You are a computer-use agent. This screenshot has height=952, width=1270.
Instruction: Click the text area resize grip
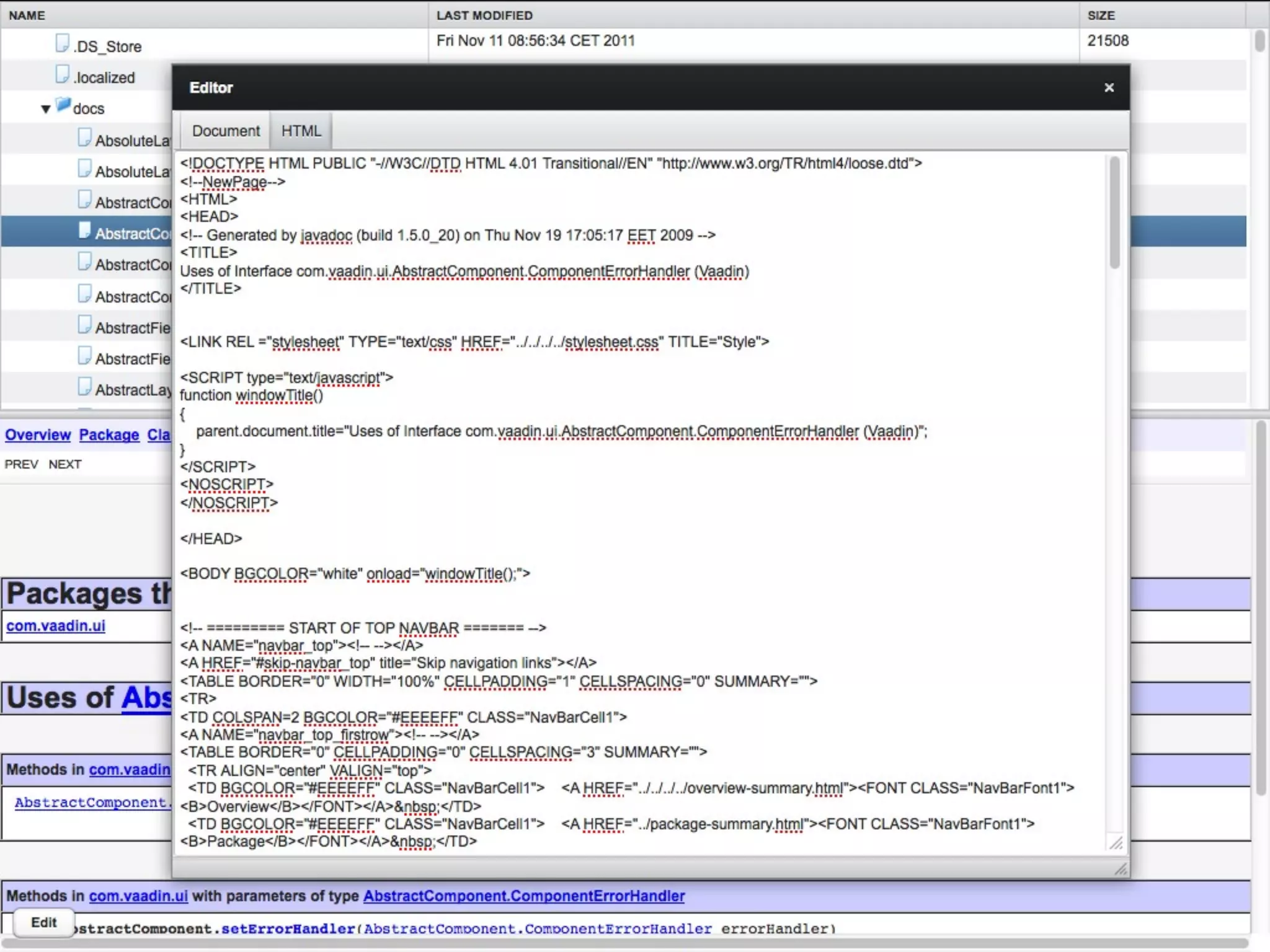(x=1116, y=843)
